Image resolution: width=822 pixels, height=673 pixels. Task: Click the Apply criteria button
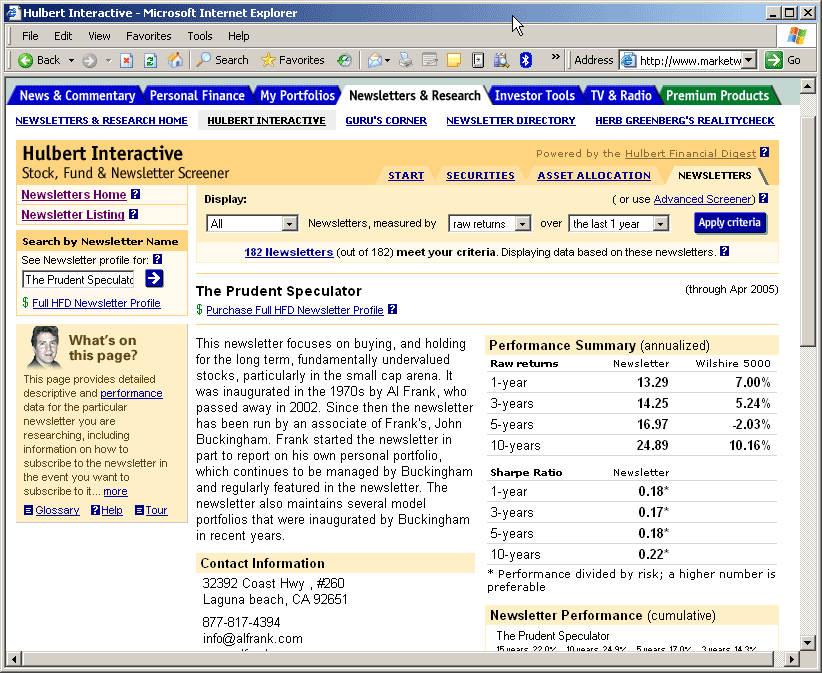[x=729, y=223]
